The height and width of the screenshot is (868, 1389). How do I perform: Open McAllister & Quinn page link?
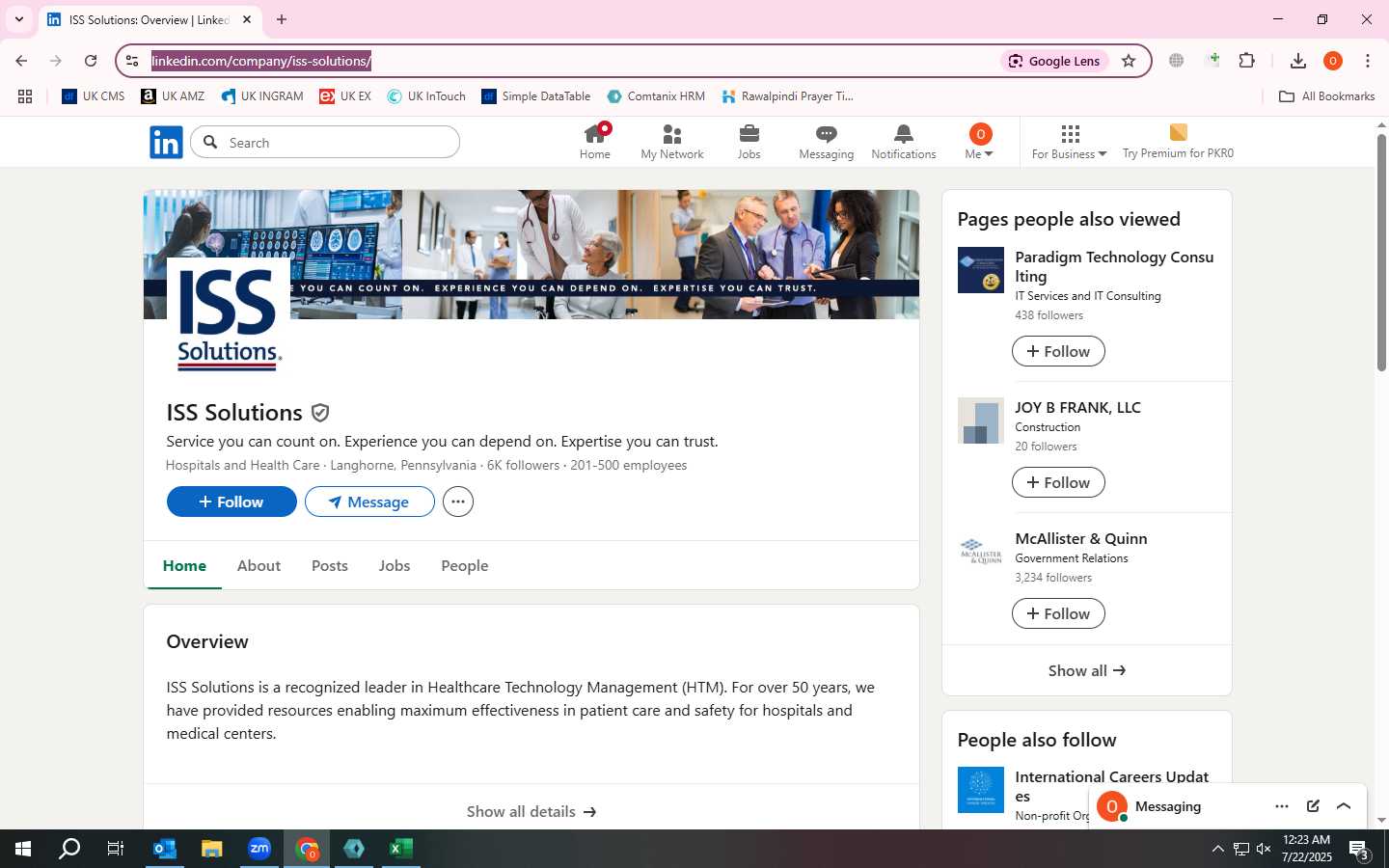tap(1081, 538)
